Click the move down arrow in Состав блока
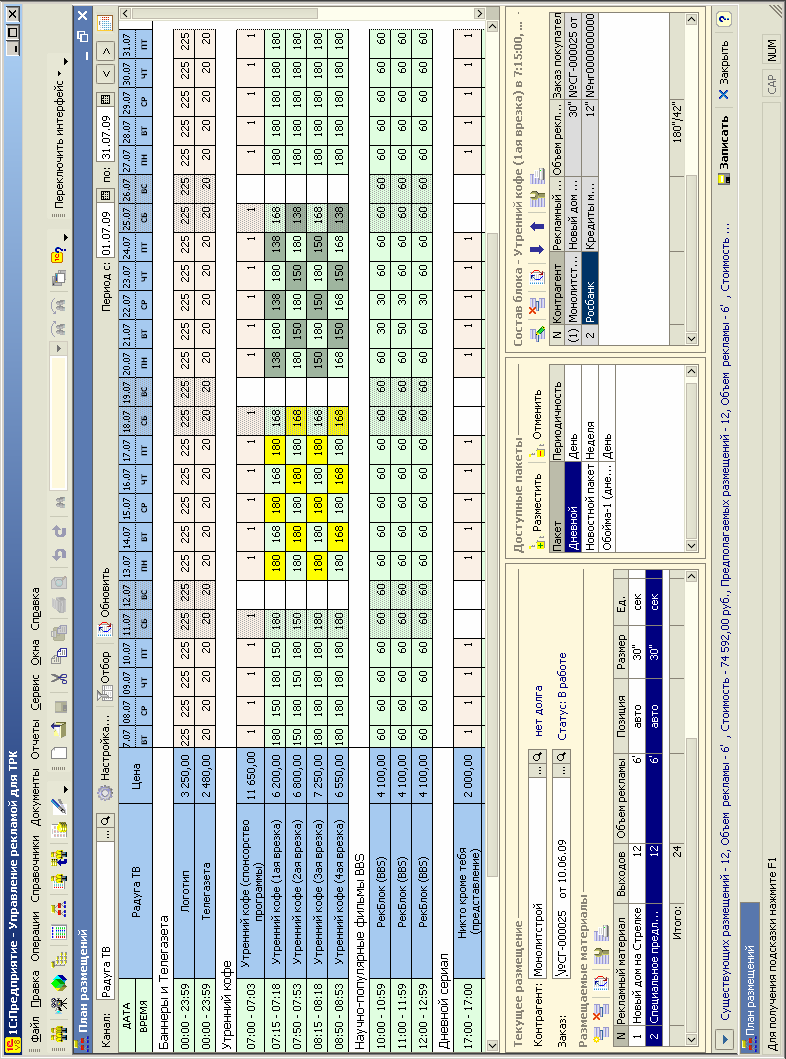The image size is (786, 1059). (538, 249)
